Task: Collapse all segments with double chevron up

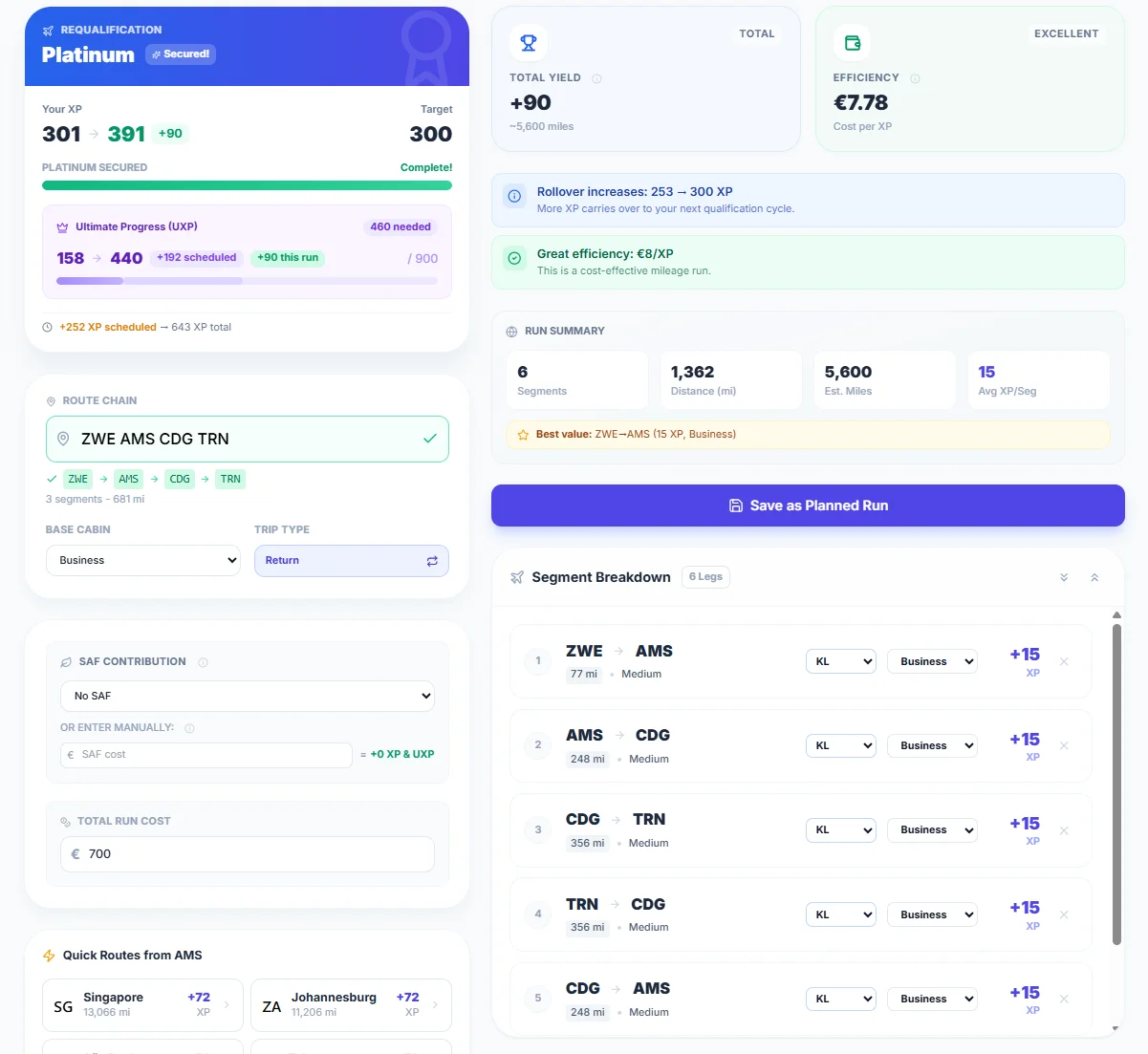Action: click(1094, 577)
